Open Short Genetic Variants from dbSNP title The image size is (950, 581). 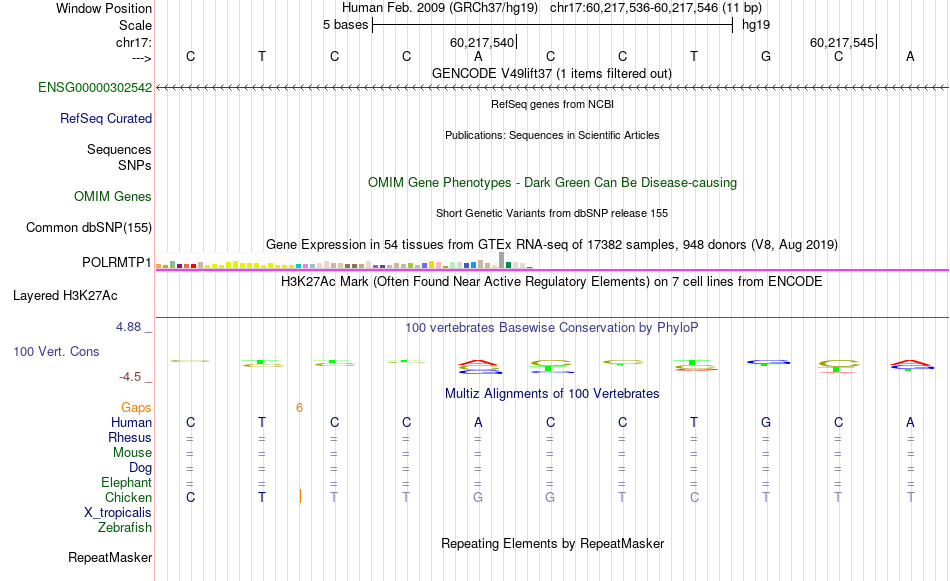[x=552, y=213]
